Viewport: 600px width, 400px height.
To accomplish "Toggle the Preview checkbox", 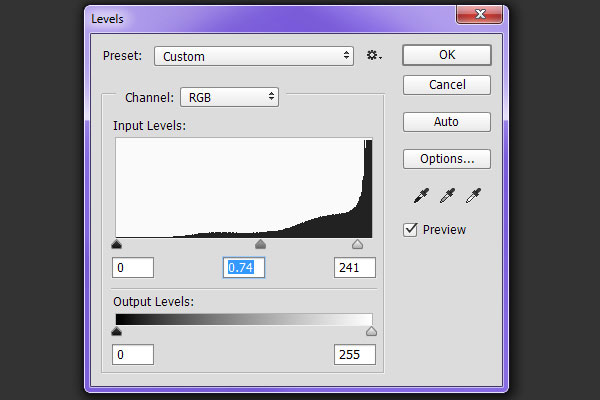I will [410, 229].
